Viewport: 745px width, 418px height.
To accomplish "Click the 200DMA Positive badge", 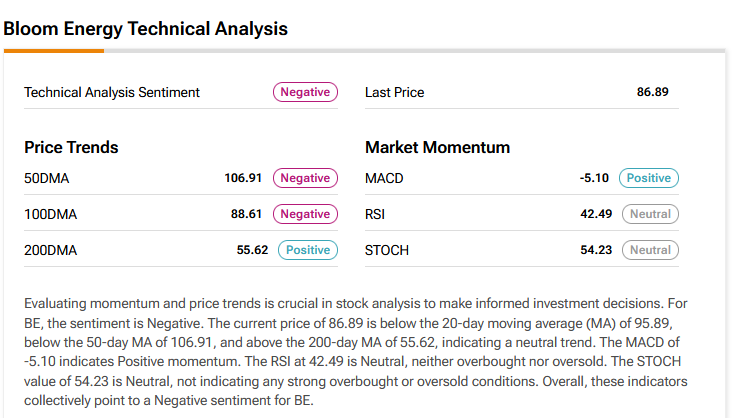I will point(308,250).
